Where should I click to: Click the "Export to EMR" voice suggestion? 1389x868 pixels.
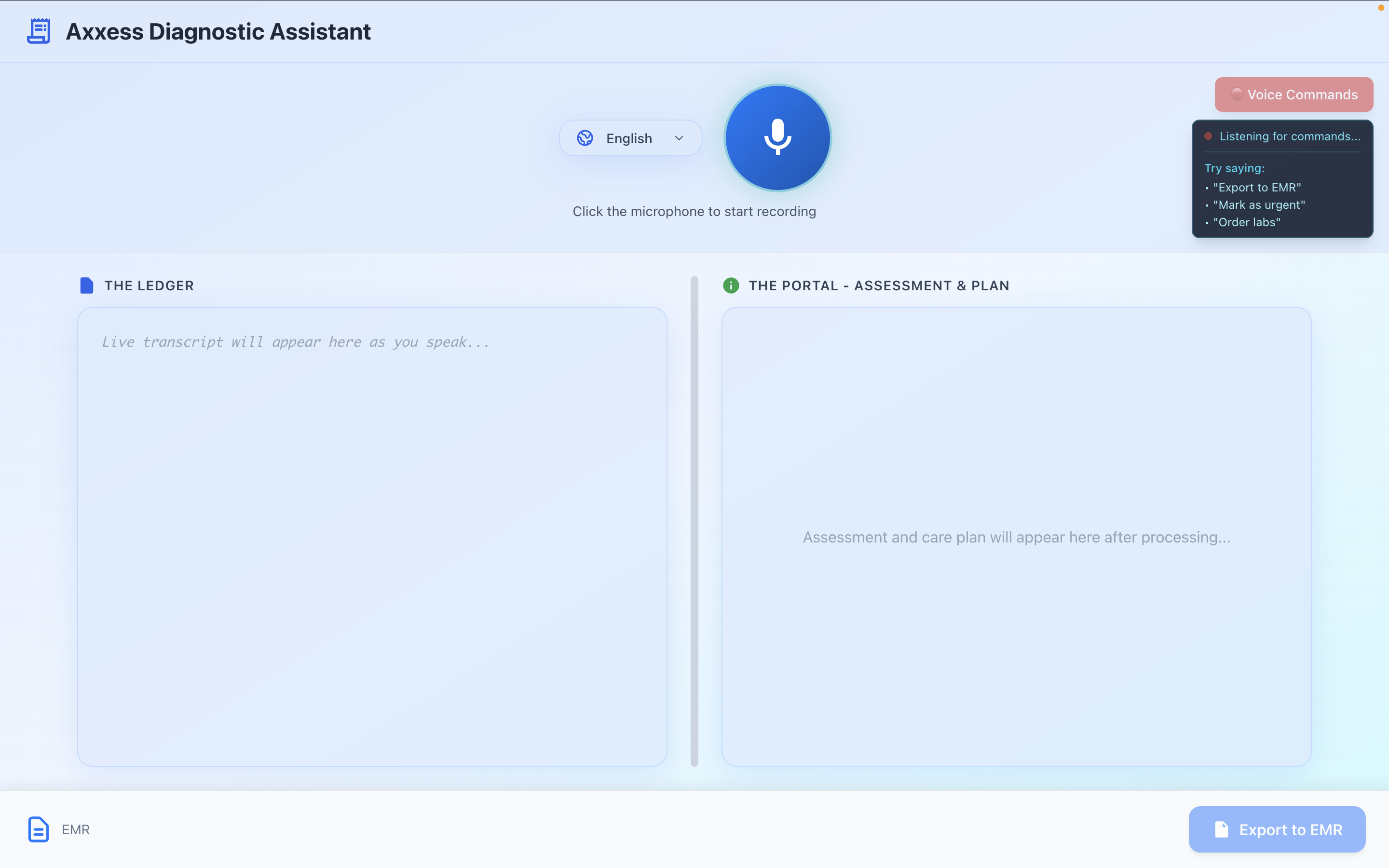tap(1256, 188)
